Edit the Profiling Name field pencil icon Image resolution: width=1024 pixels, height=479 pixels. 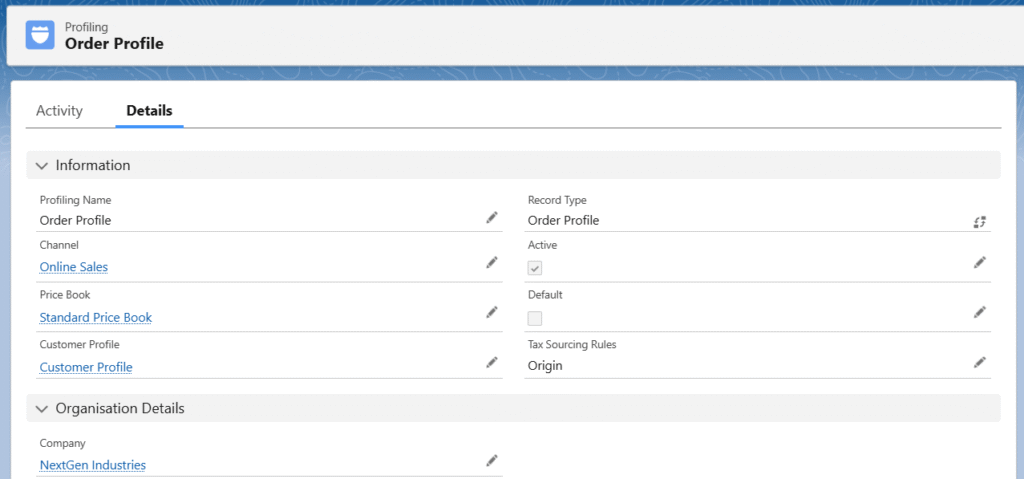pos(491,218)
